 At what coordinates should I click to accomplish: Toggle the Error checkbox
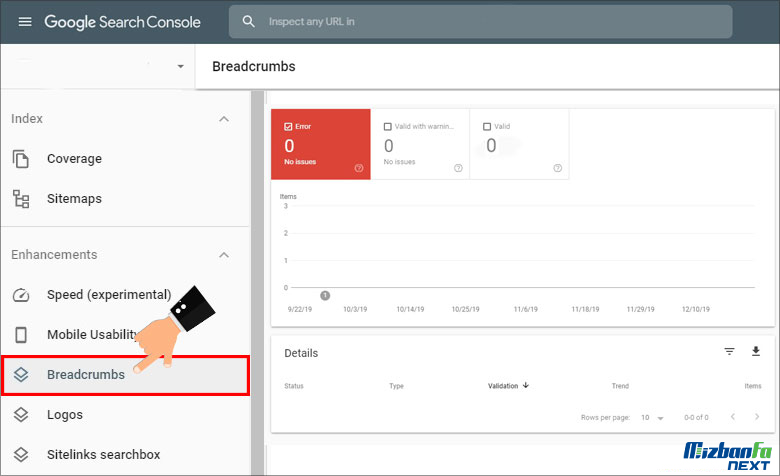click(289, 127)
